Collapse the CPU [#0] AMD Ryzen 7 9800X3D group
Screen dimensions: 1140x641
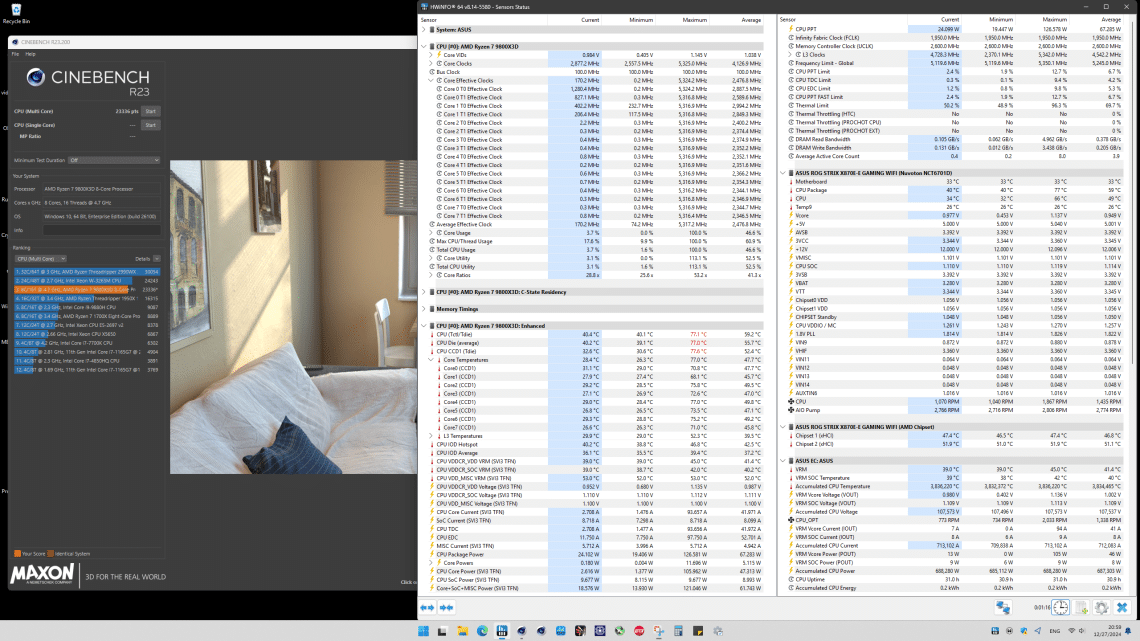(424, 47)
